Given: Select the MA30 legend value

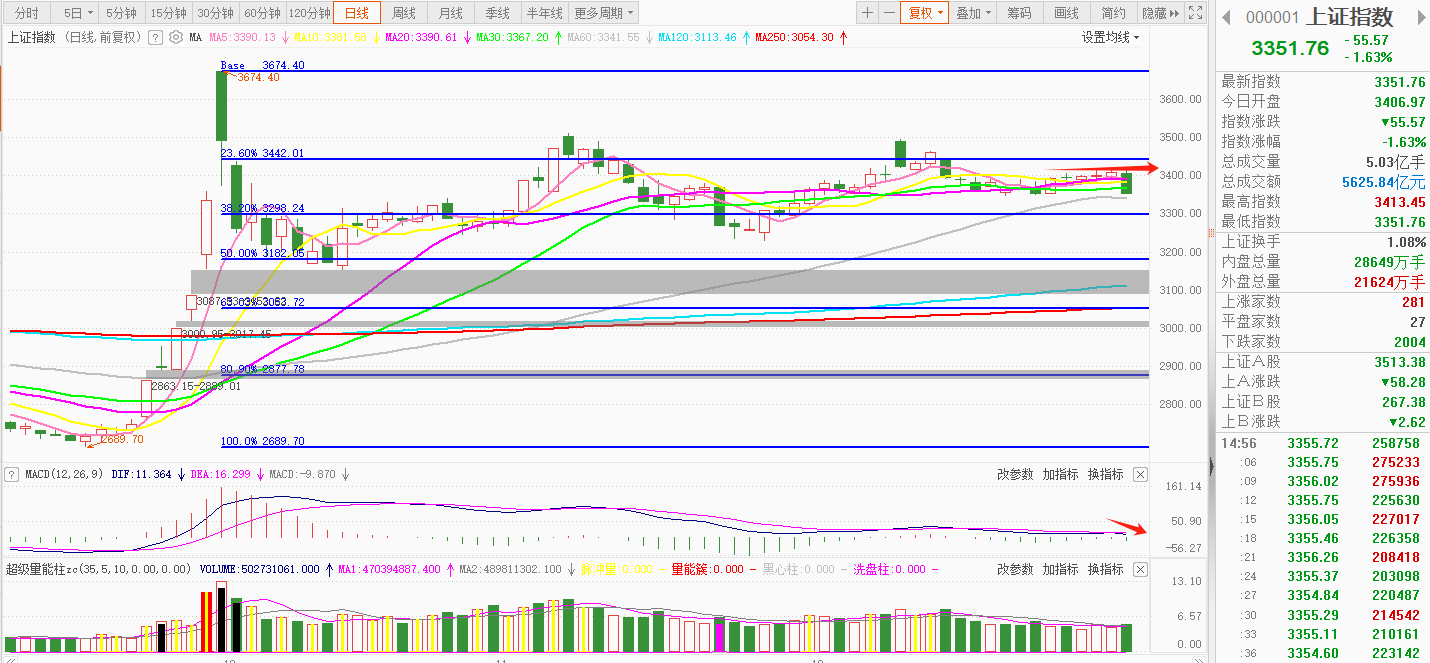Looking at the screenshot, I should point(512,37).
